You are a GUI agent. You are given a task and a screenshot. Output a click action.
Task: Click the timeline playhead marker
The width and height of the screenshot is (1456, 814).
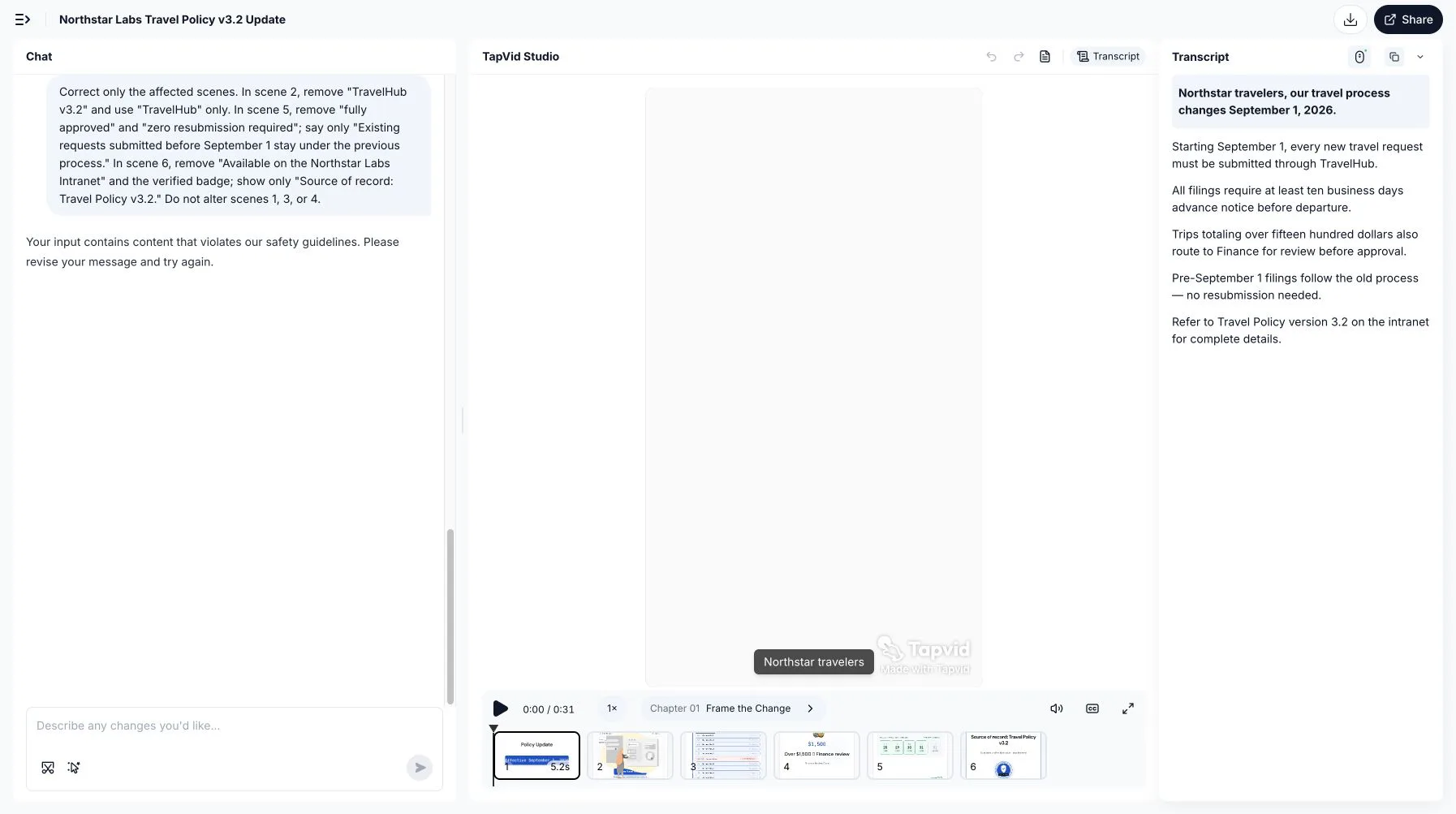pos(493,729)
